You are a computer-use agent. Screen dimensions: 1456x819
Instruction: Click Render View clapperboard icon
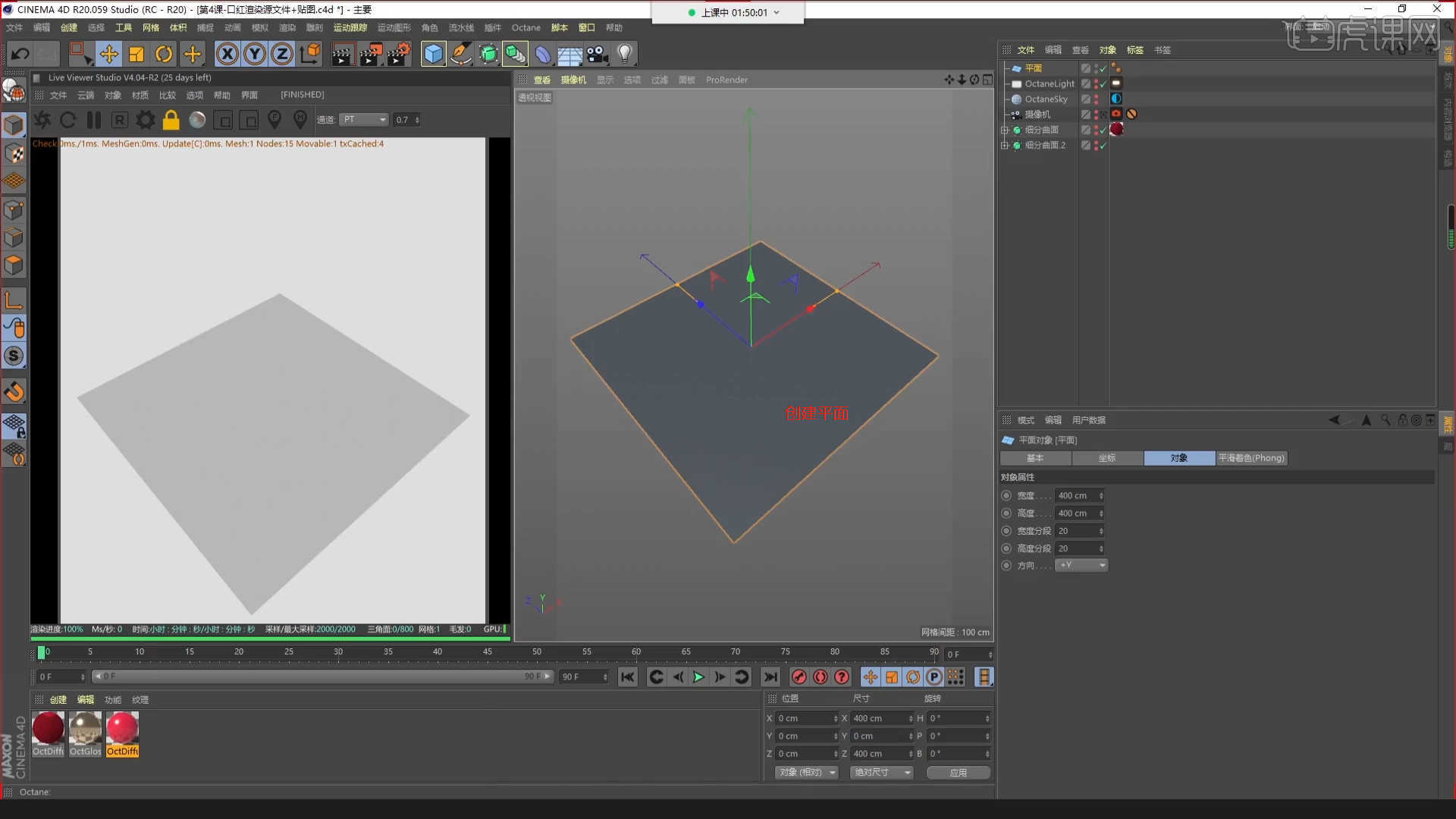coord(343,54)
